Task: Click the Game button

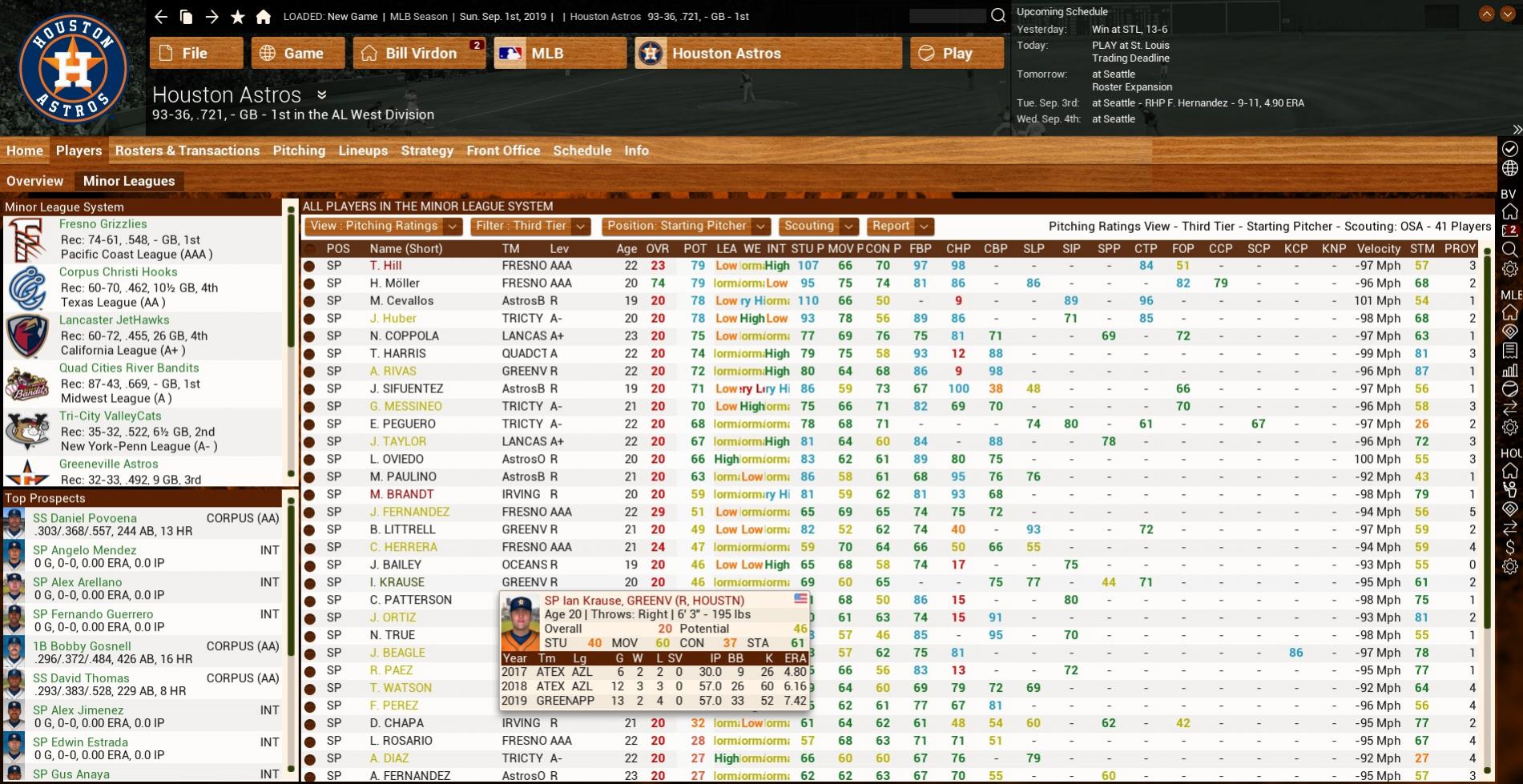Action: [298, 53]
